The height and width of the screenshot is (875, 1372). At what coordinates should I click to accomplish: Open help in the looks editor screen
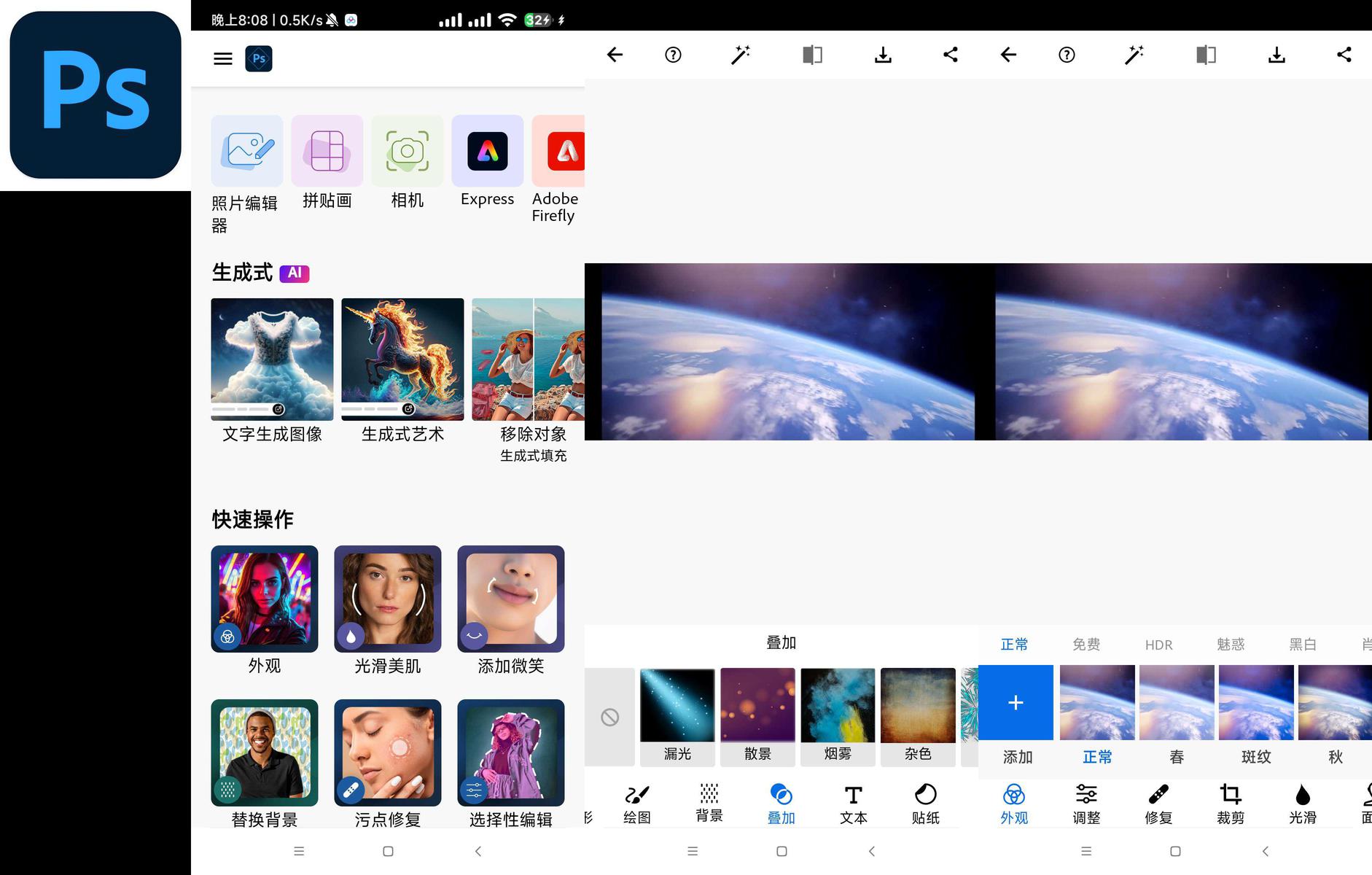1067,55
